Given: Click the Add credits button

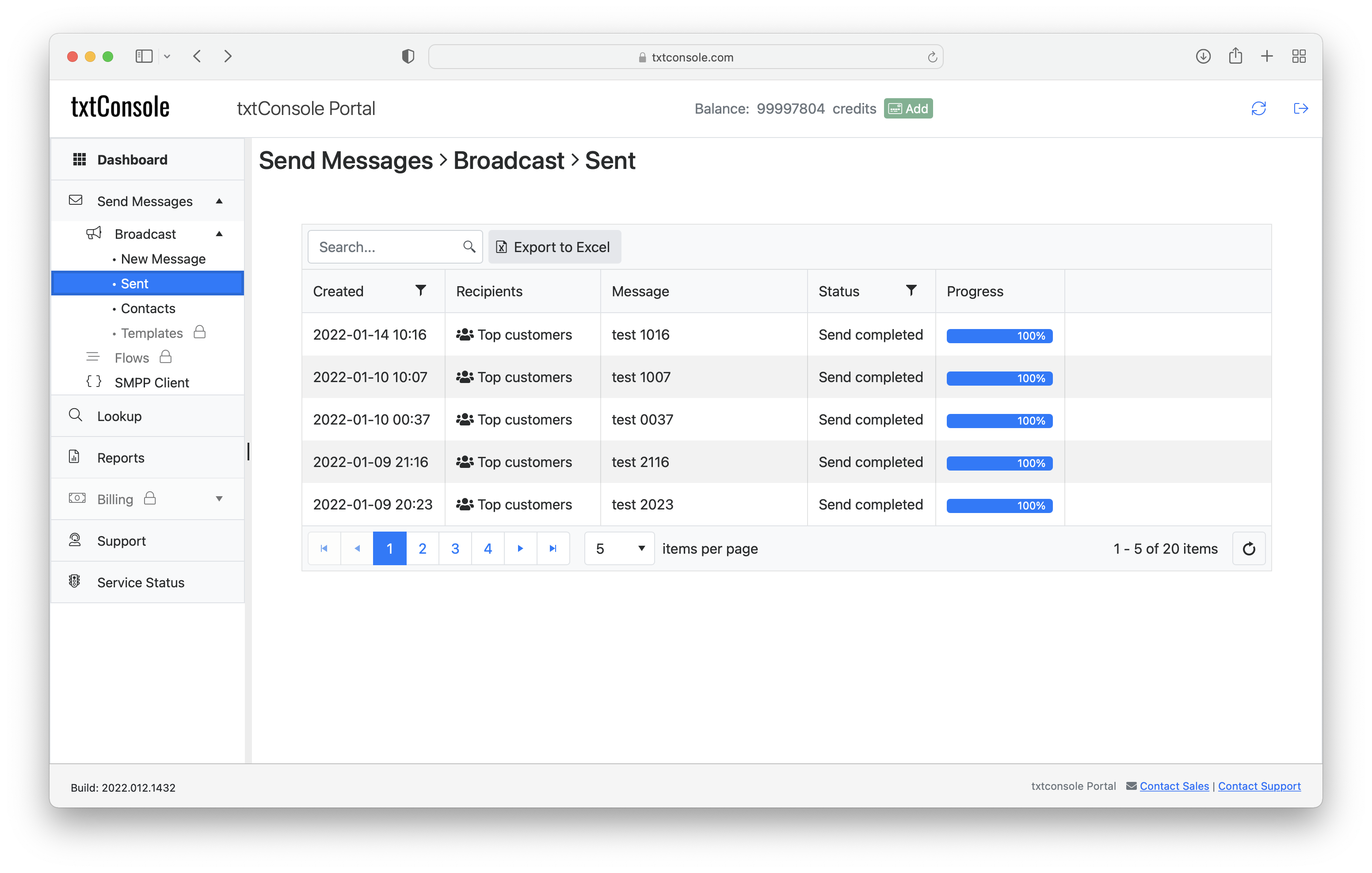Looking at the screenshot, I should click(907, 108).
